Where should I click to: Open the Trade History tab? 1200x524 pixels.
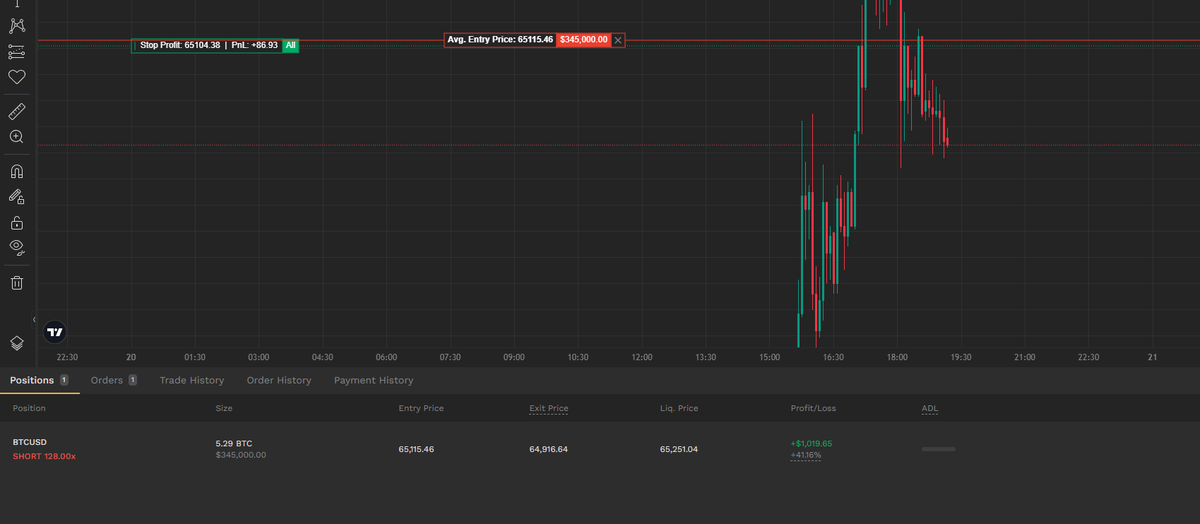click(192, 380)
